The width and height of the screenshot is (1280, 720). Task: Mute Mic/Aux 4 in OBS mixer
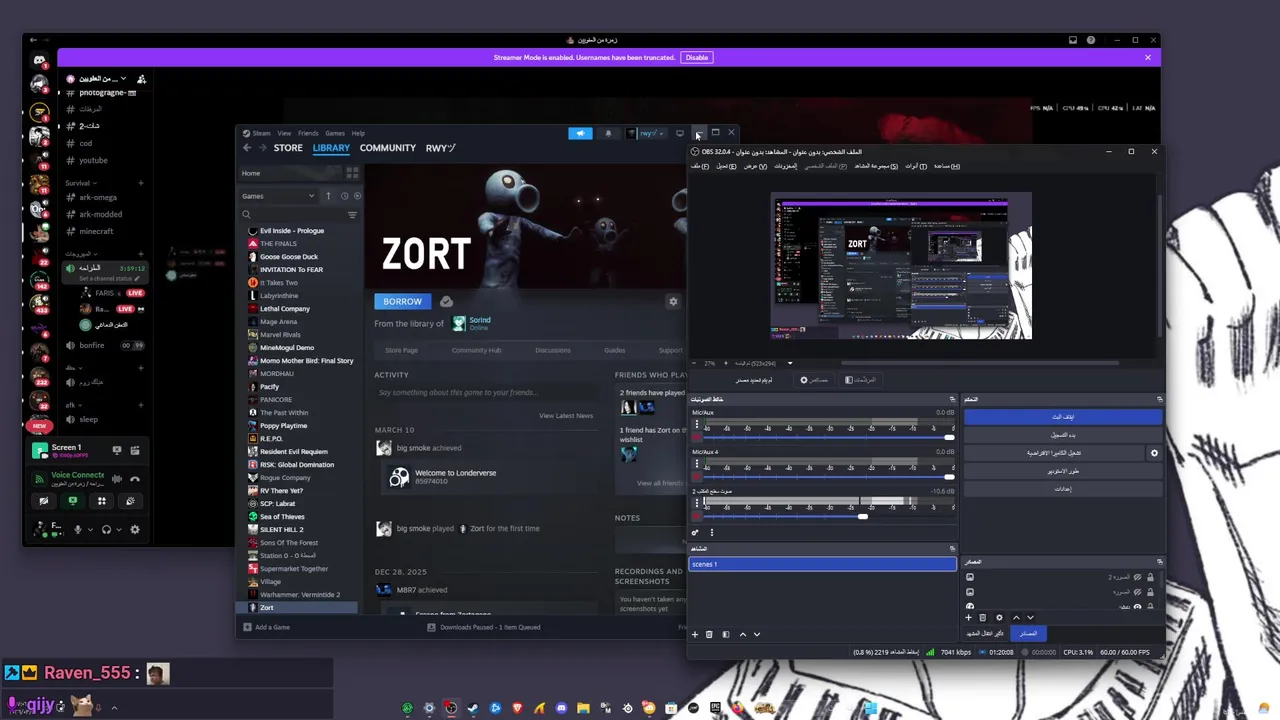pos(696,477)
